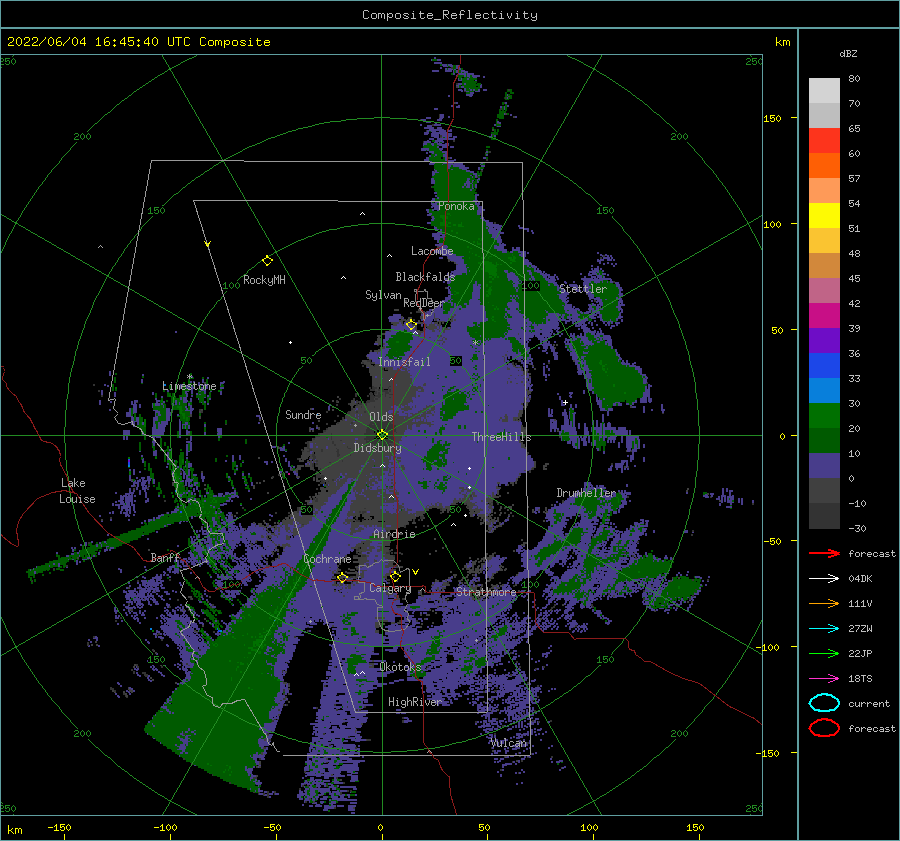Click the magenta swatch between 42 and 39

point(824,315)
